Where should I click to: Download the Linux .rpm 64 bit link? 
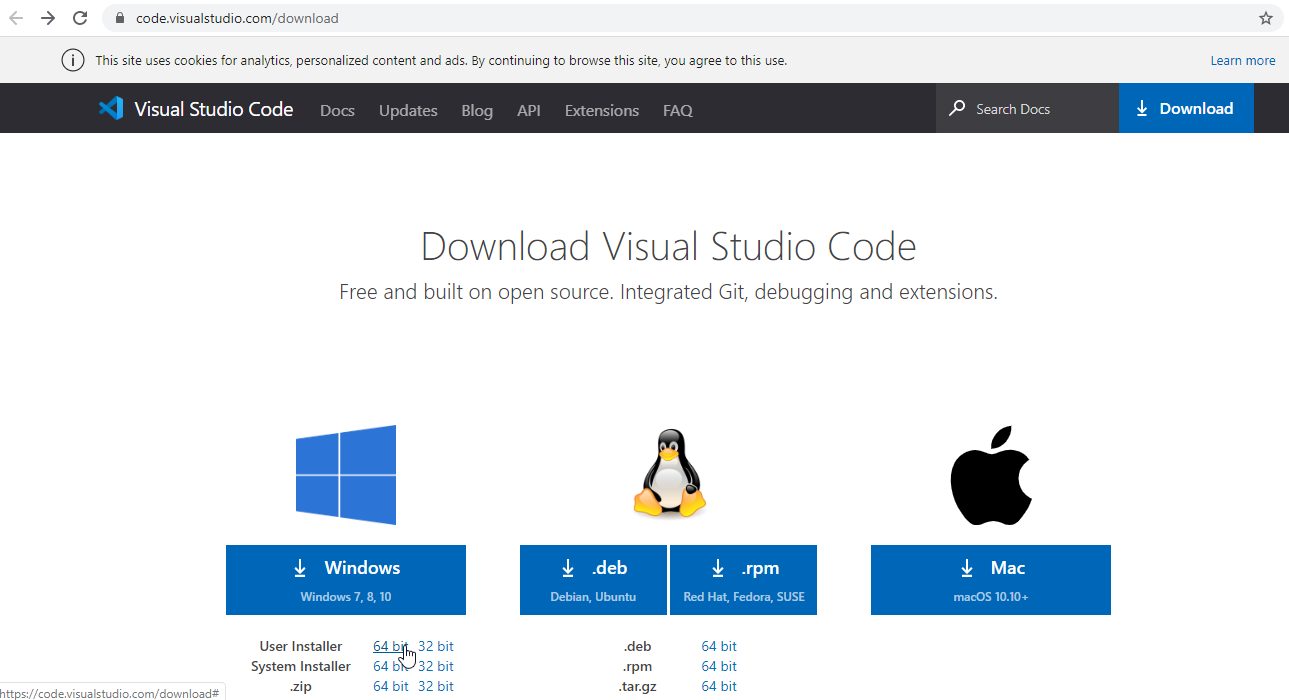(719, 666)
